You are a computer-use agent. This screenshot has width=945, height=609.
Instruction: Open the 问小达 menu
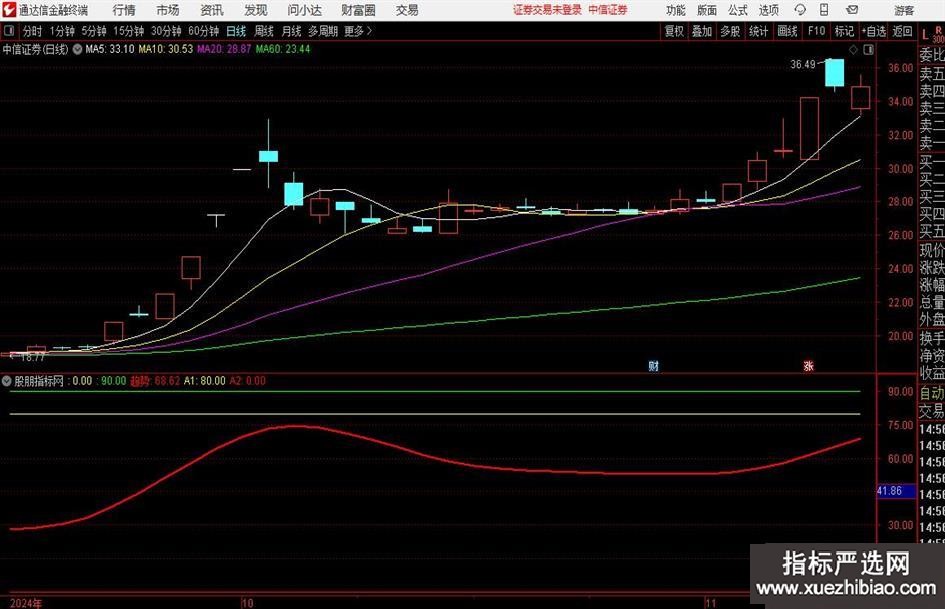[x=304, y=10]
